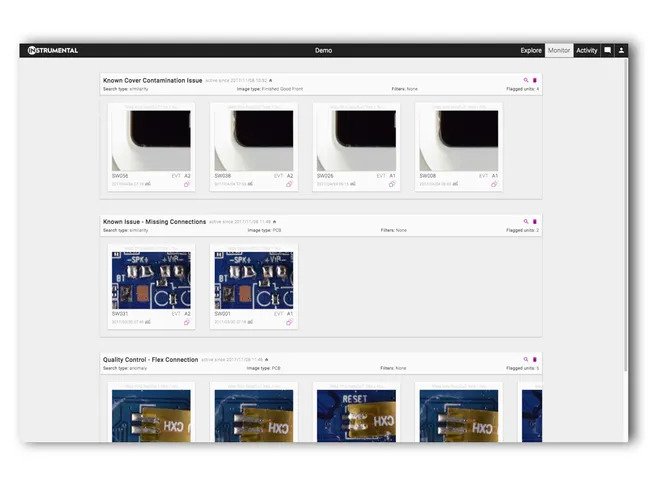
Task: Open the SW026 cover thumbnail
Action: pos(356,141)
